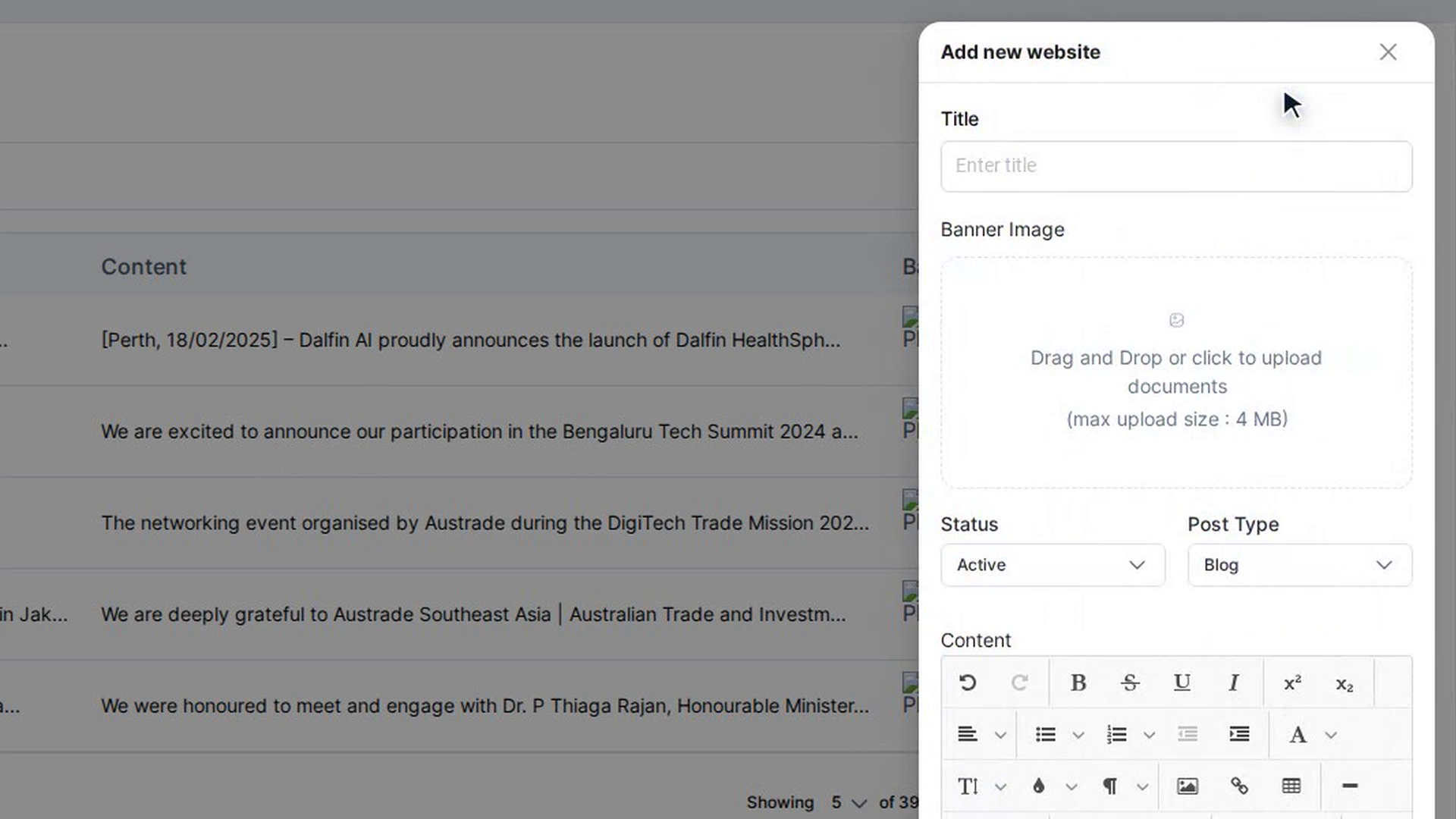Expand the font size chevron
Image resolution: width=1456 pixels, height=819 pixels.
pyautogui.click(x=1000, y=787)
